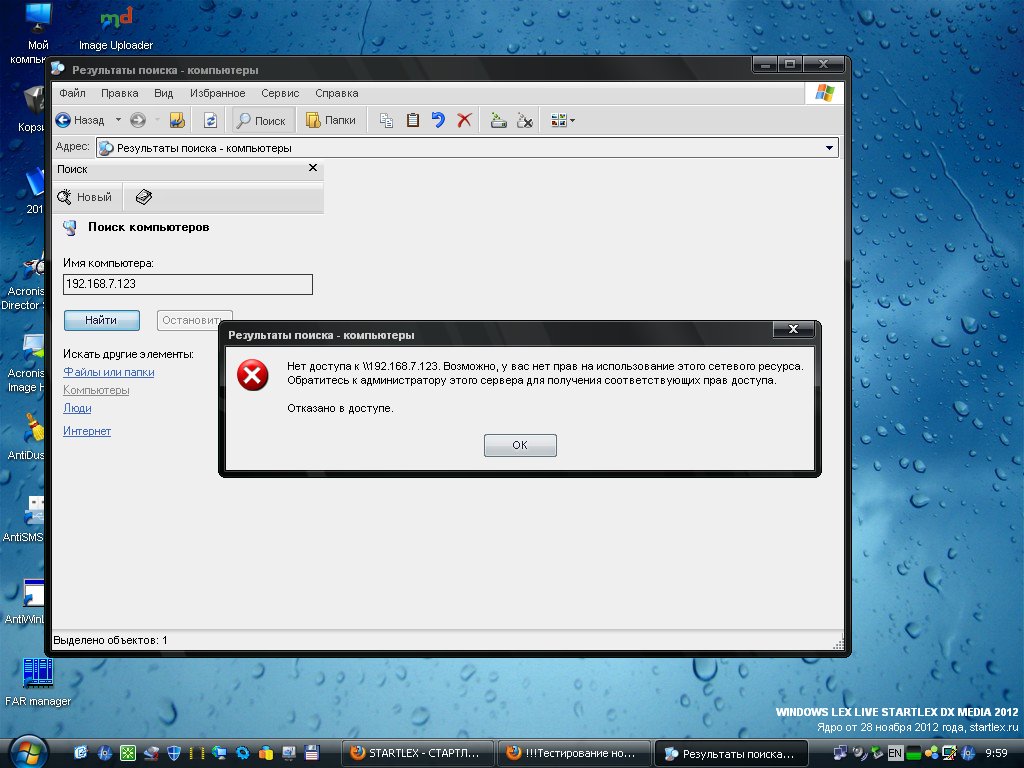Open the Сервис menu
The image size is (1024, 768).
point(280,93)
